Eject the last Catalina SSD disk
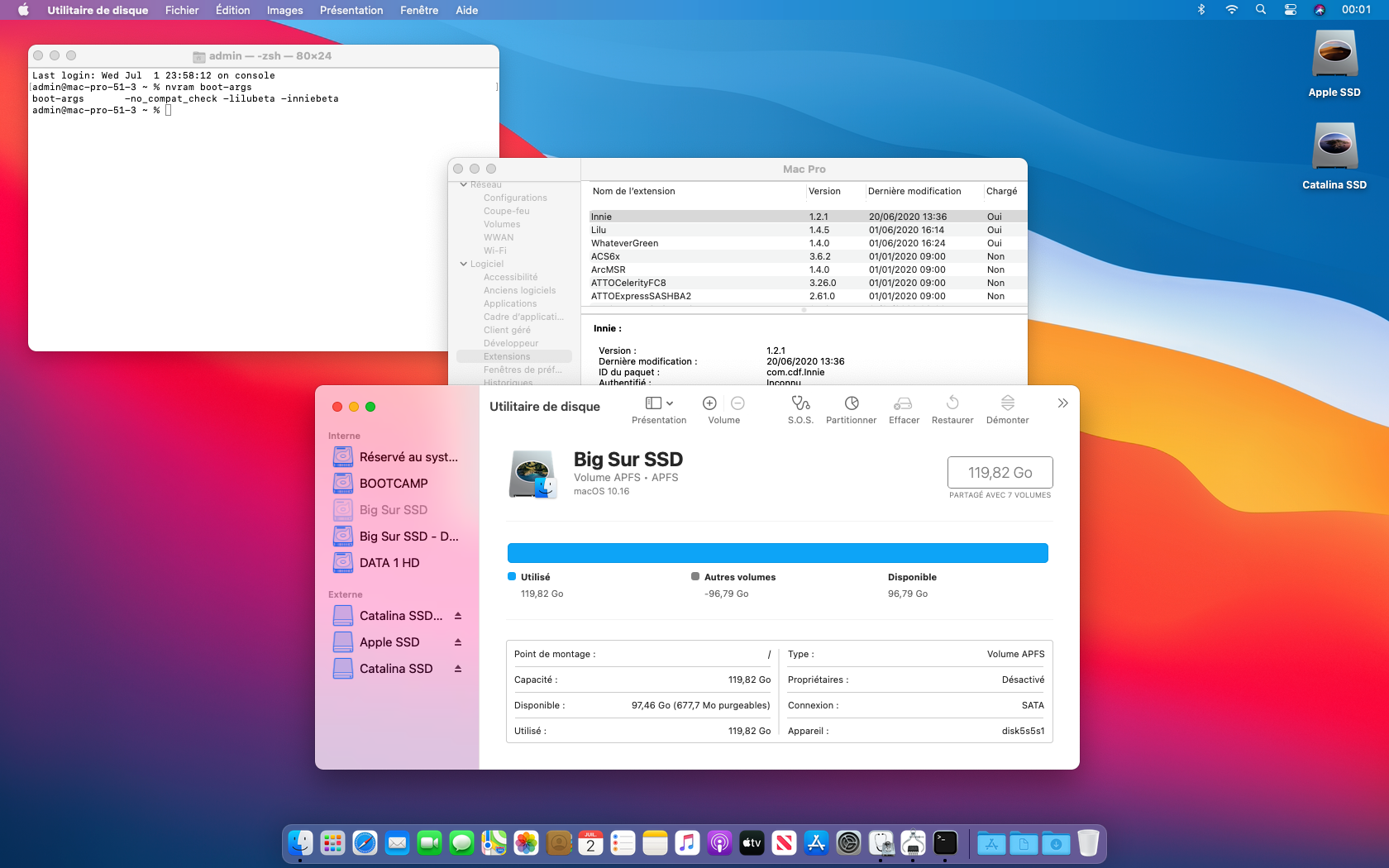 [458, 669]
